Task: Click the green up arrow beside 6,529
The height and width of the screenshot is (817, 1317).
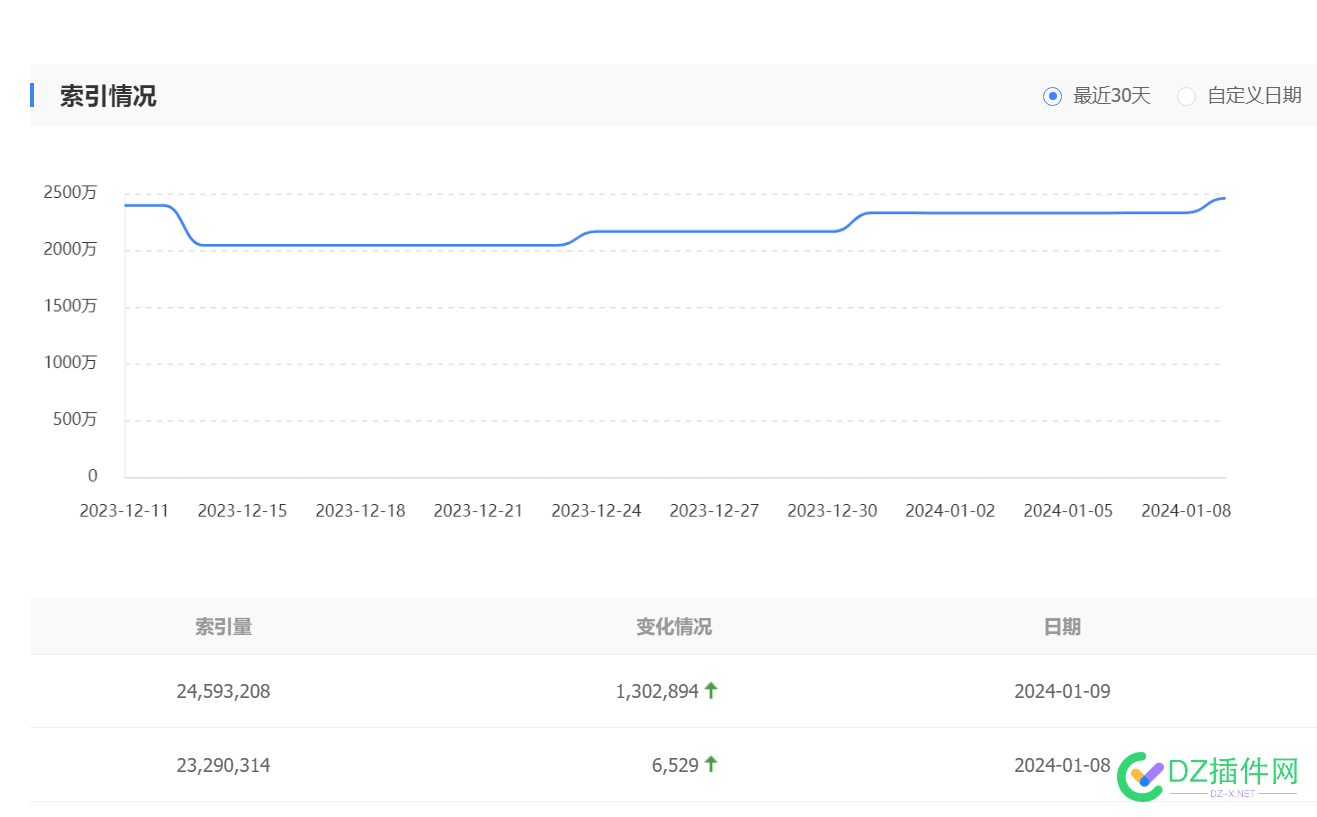Action: coord(711,764)
